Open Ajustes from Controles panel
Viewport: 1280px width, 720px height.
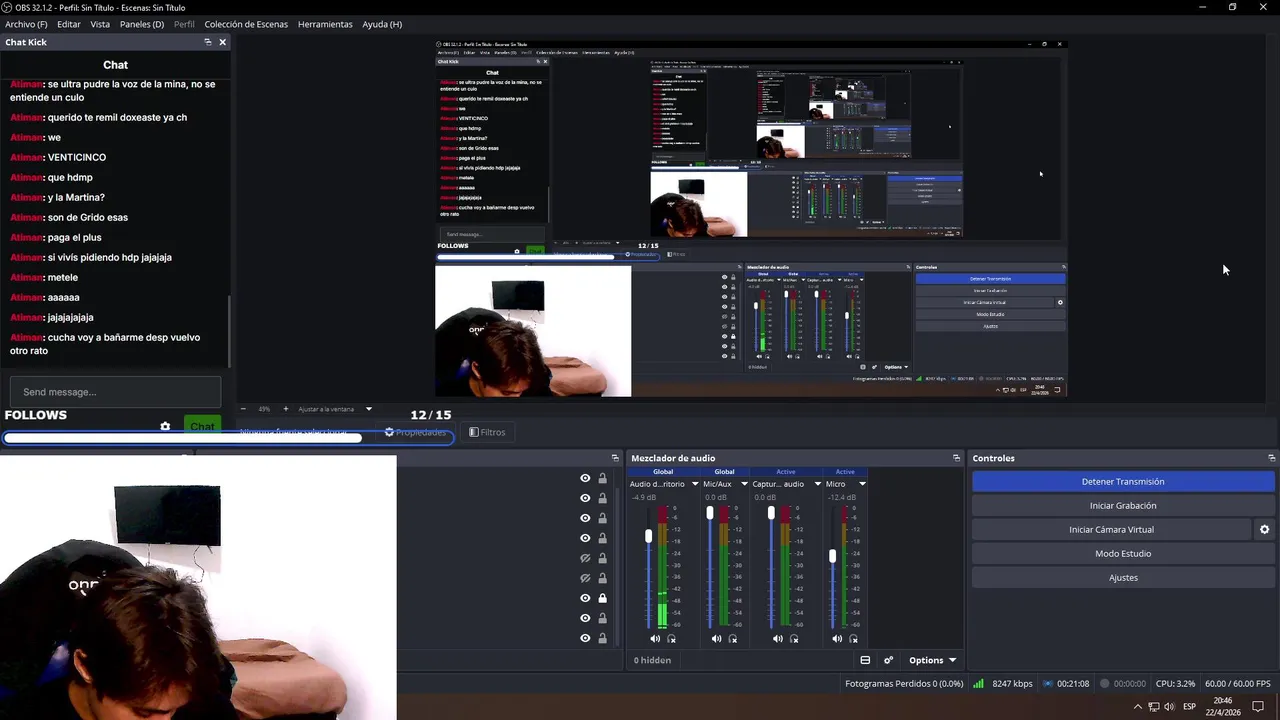[x=1123, y=578]
